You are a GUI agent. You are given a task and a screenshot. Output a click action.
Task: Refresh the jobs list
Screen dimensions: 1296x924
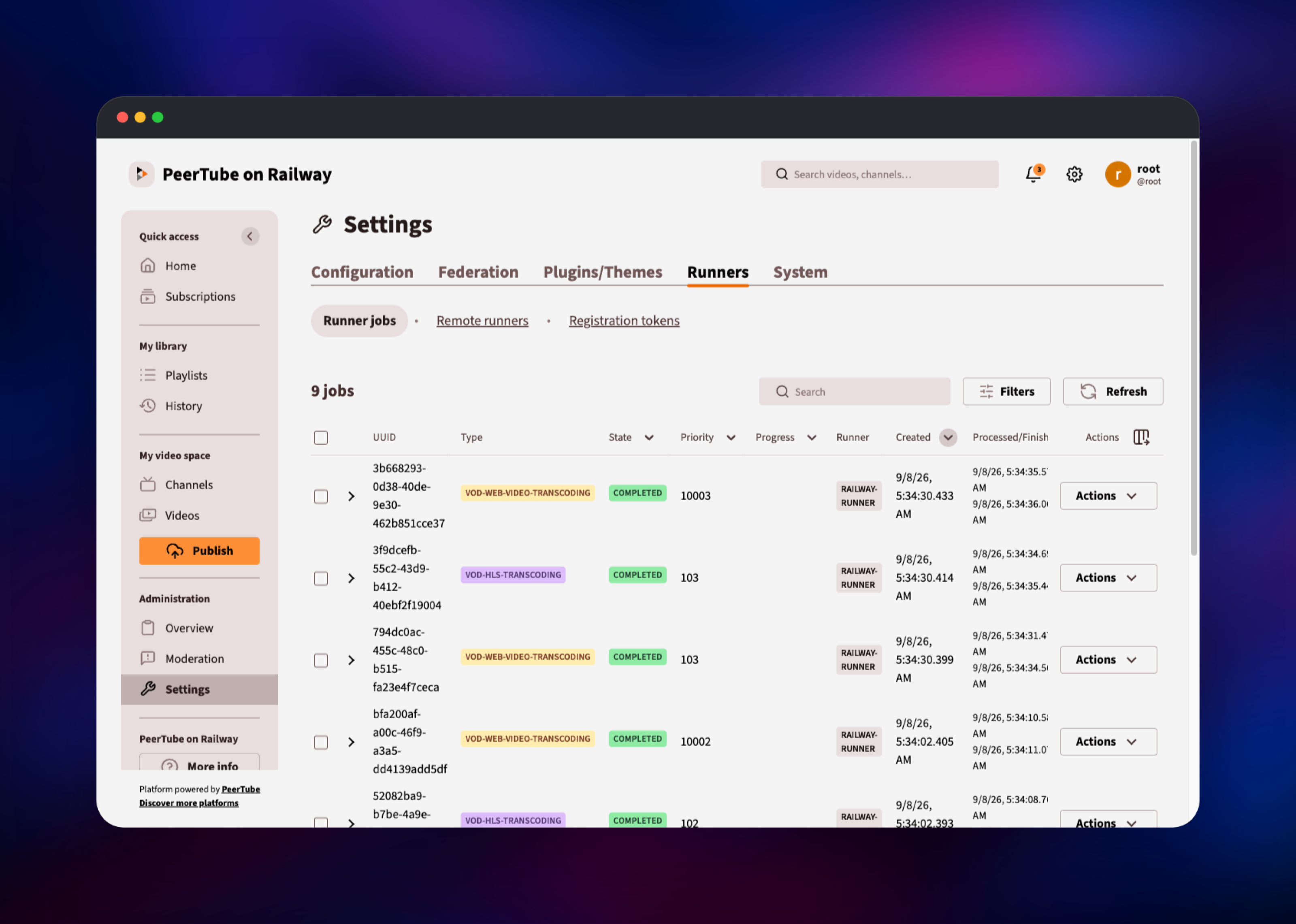(1113, 392)
